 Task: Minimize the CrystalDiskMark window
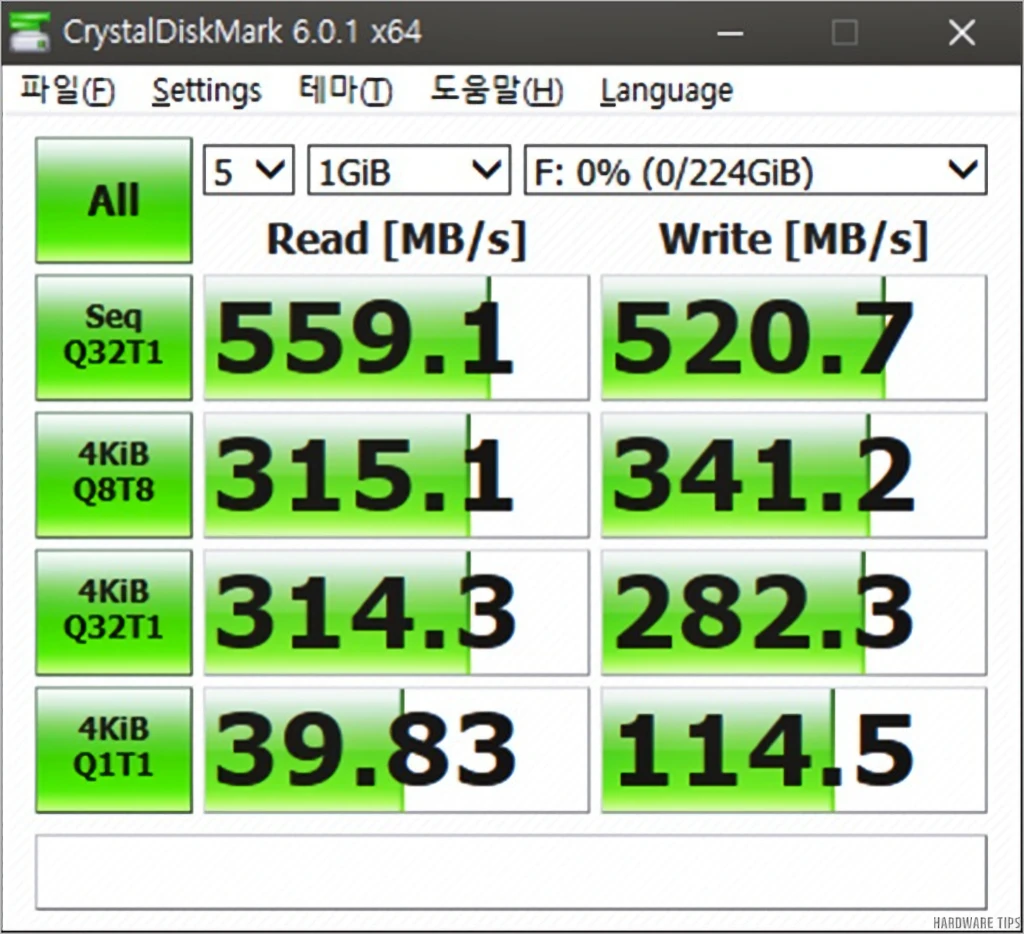click(x=730, y=33)
